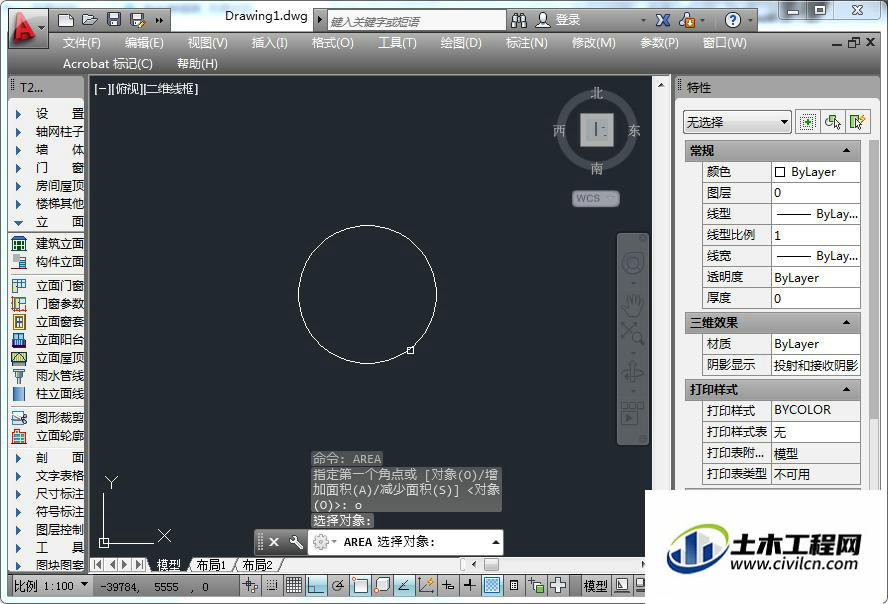Click the pan hand icon in navigation bar
The height and width of the screenshot is (604, 888).
632,306
